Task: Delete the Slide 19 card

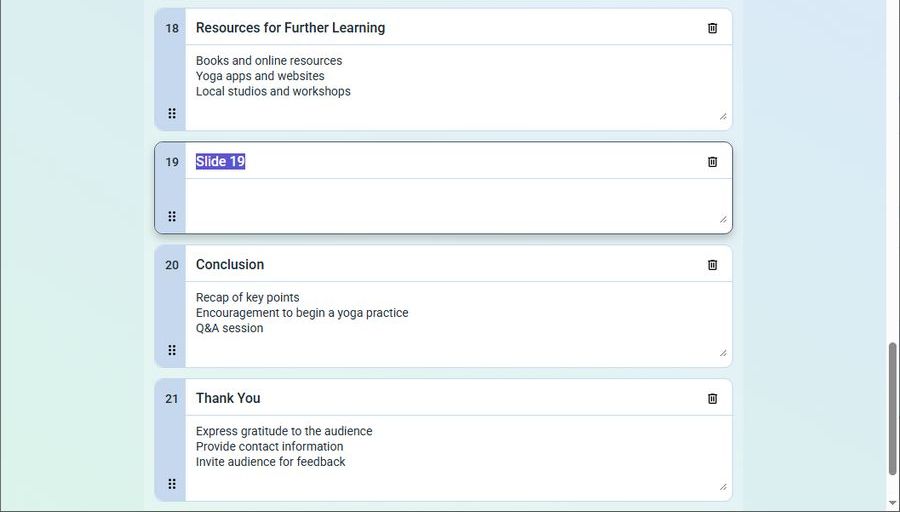Action: pyautogui.click(x=712, y=162)
